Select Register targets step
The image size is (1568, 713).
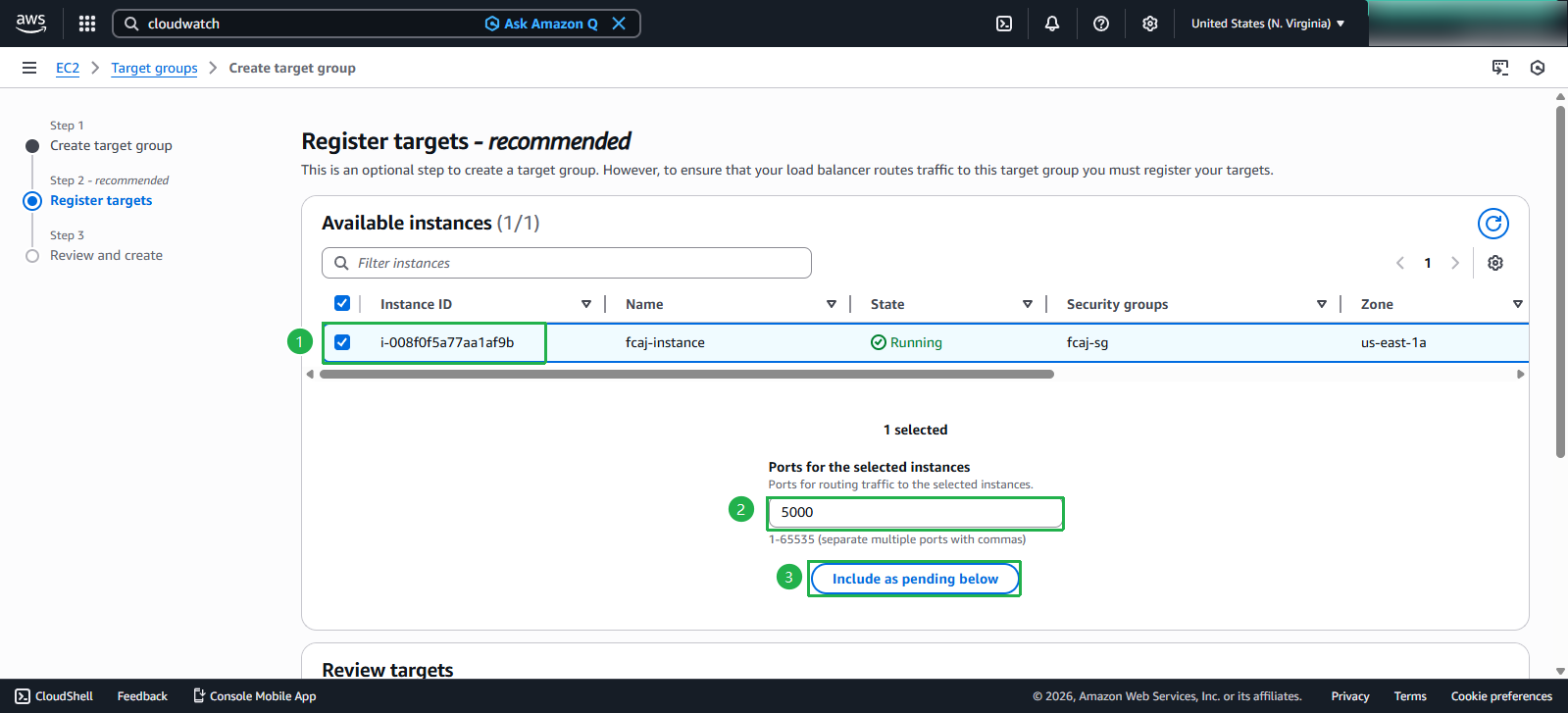click(x=101, y=200)
